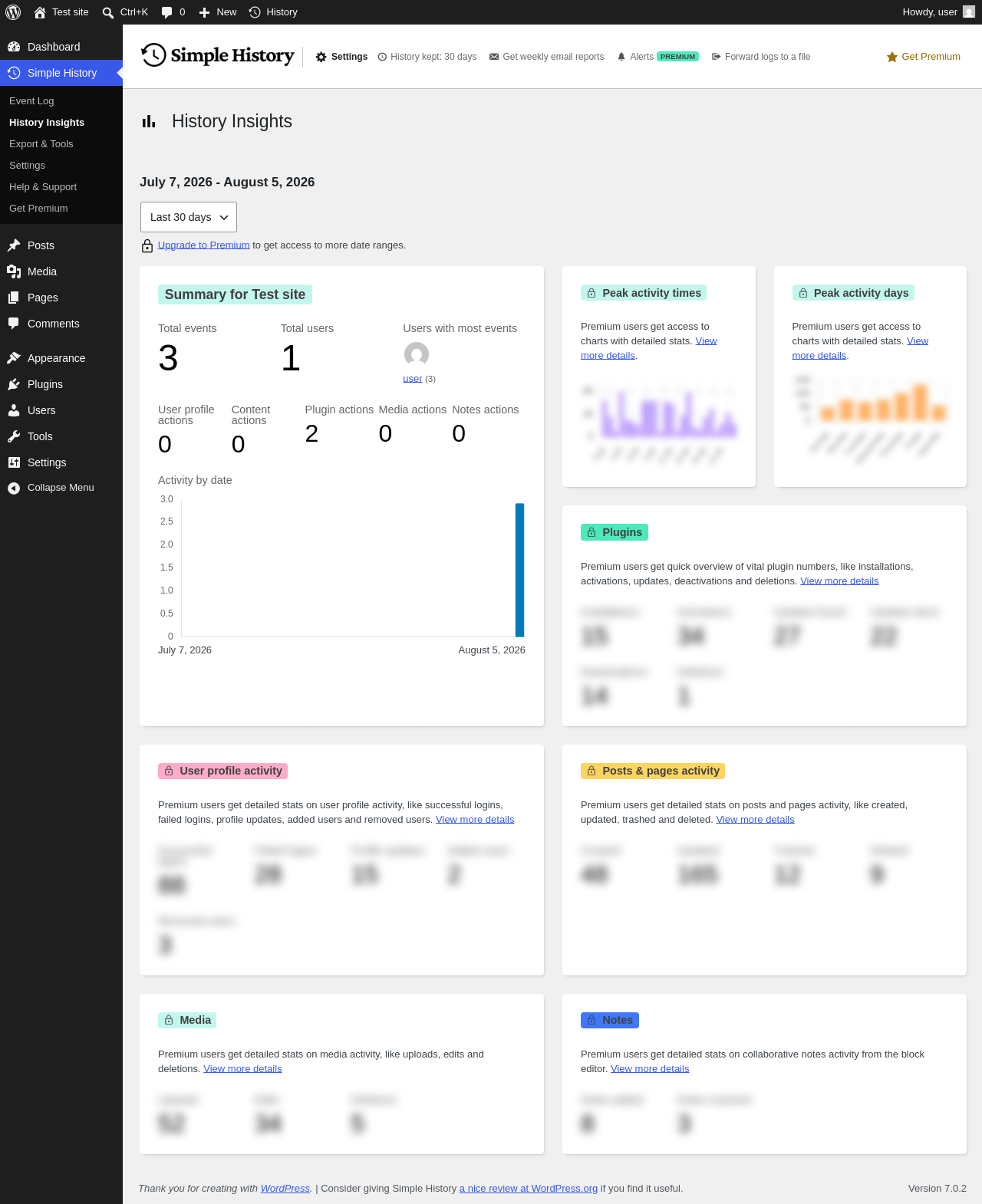Click the Plugins plug icon in sidebar

coord(14,384)
